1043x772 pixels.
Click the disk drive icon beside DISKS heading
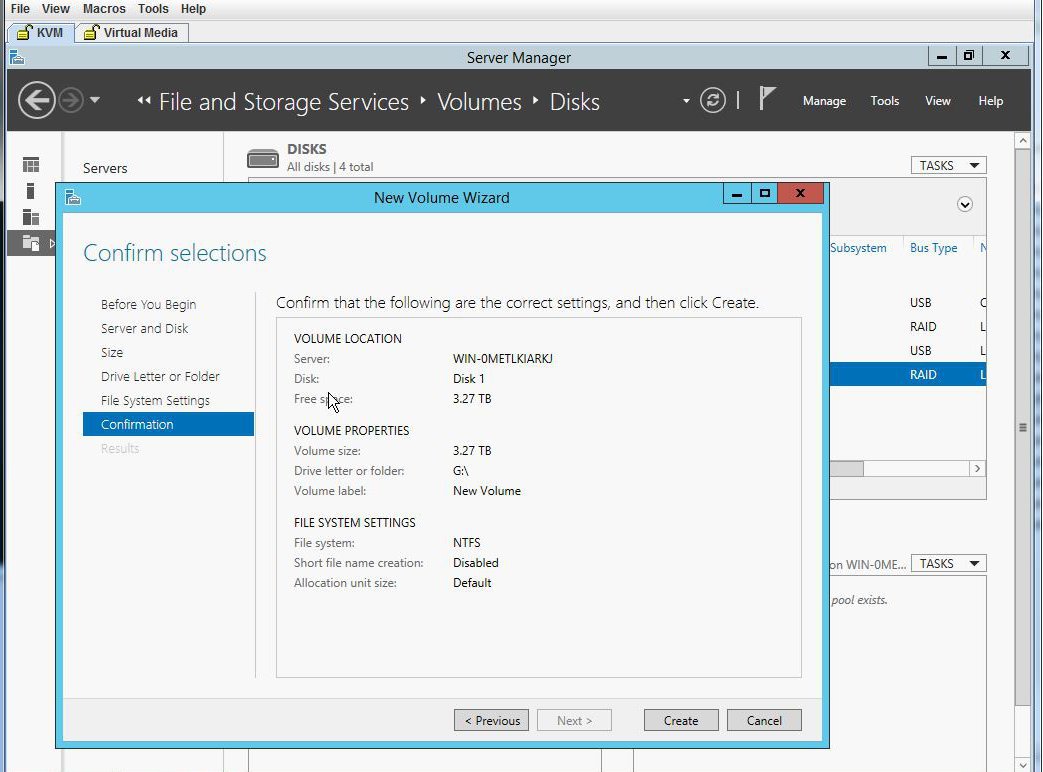tap(263, 158)
